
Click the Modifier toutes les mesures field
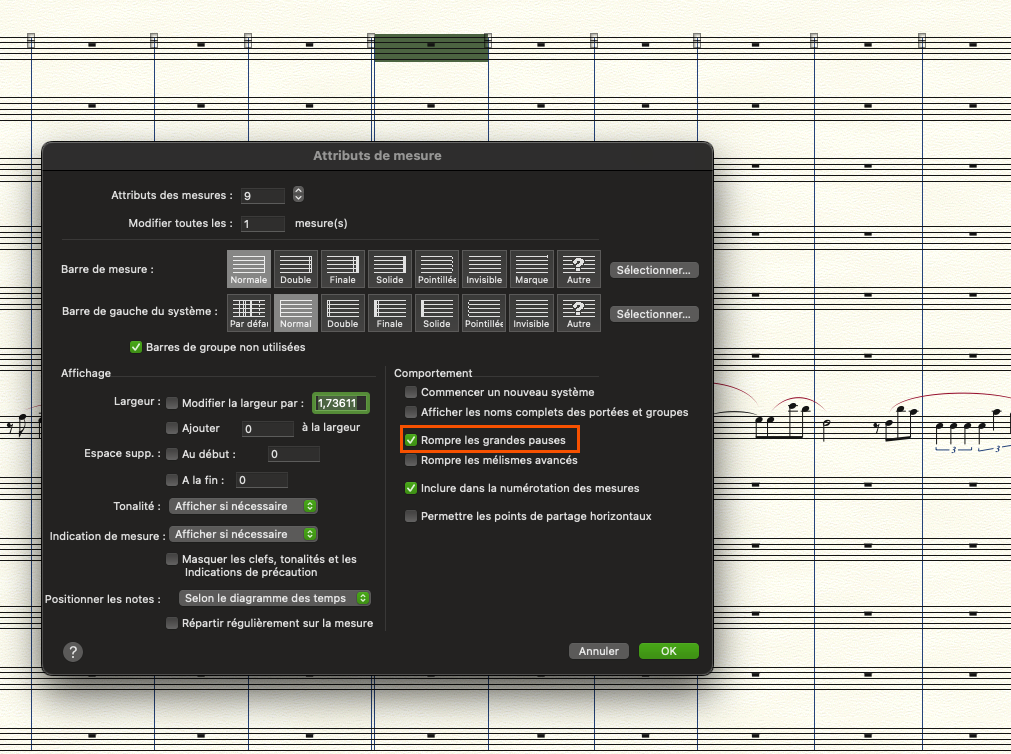tap(262, 224)
